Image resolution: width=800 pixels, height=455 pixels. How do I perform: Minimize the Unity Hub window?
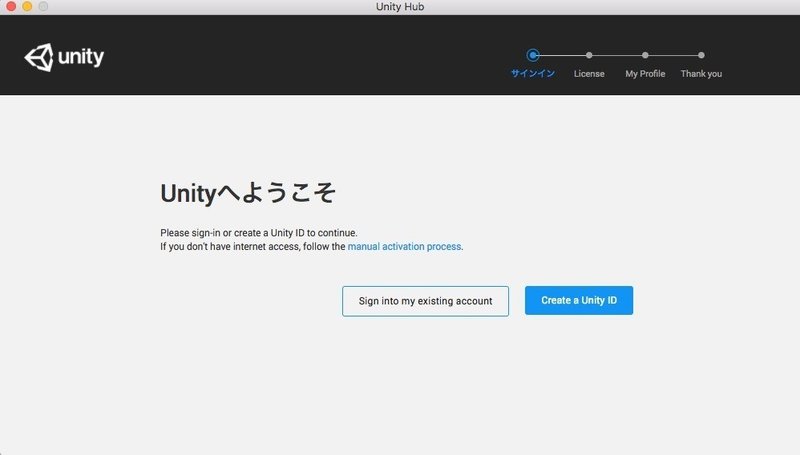pyautogui.click(x=27, y=6)
